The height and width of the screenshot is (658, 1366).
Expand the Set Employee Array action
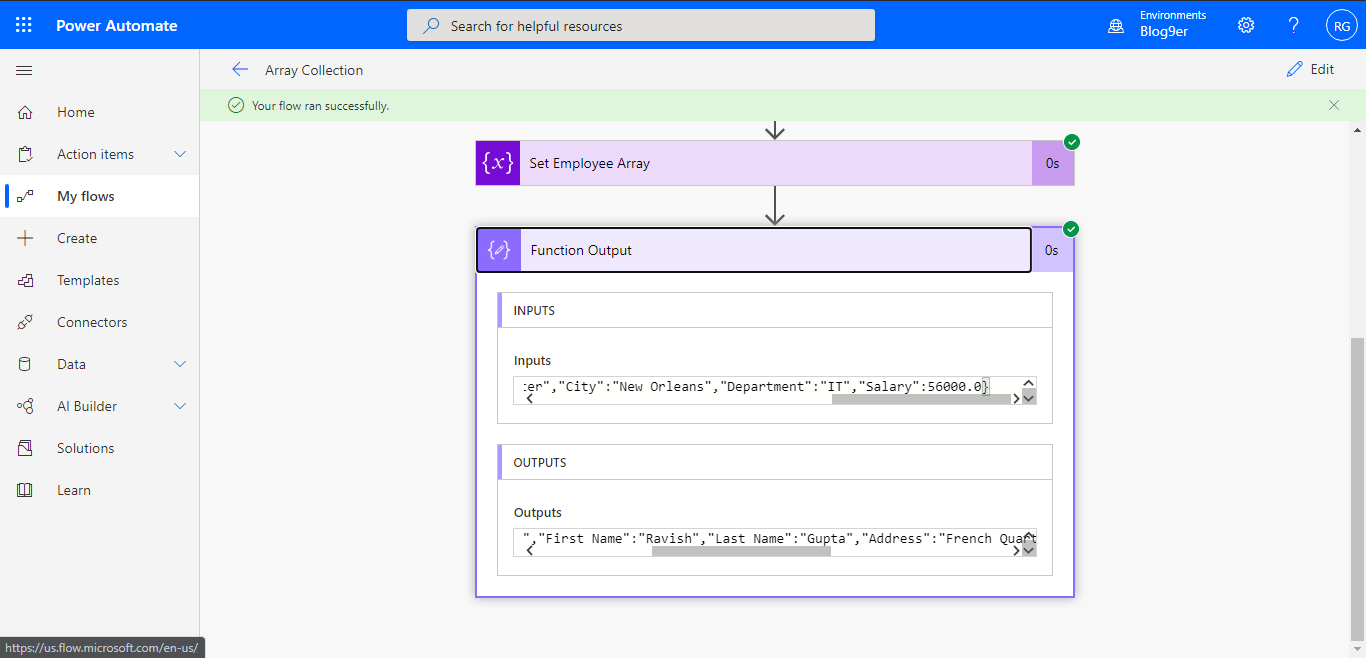click(x=775, y=163)
